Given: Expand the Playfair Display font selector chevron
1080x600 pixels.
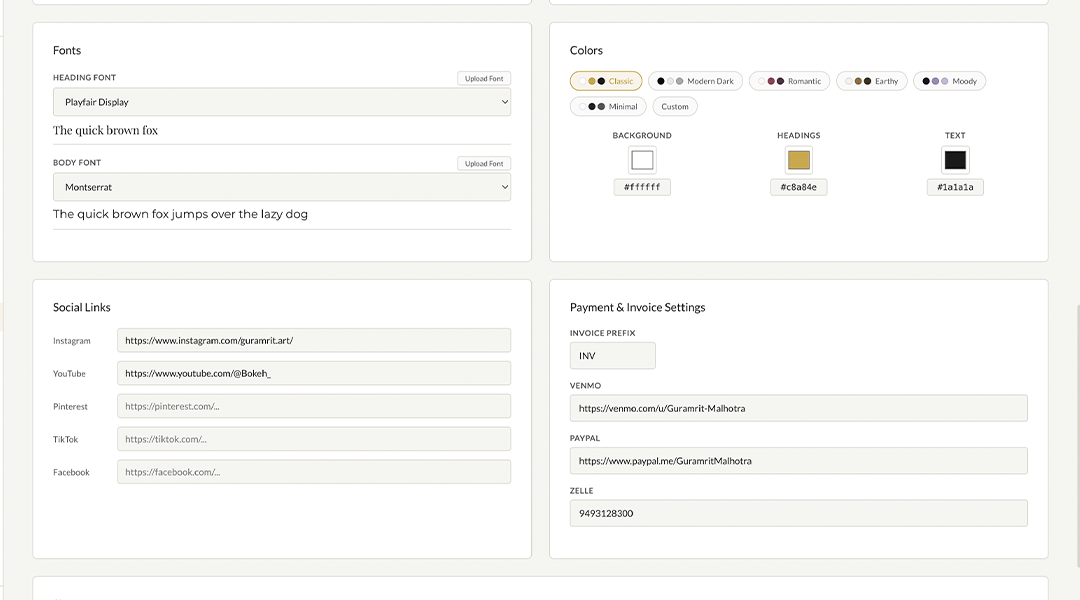Looking at the screenshot, I should coord(503,101).
